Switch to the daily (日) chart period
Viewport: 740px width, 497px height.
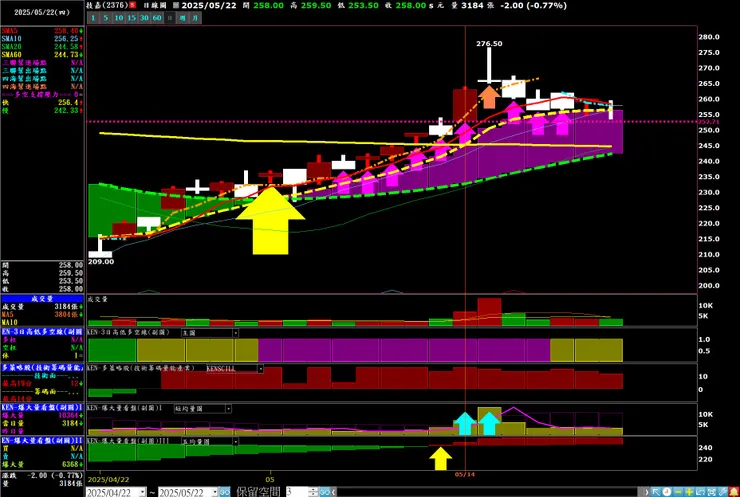[x=169, y=18]
